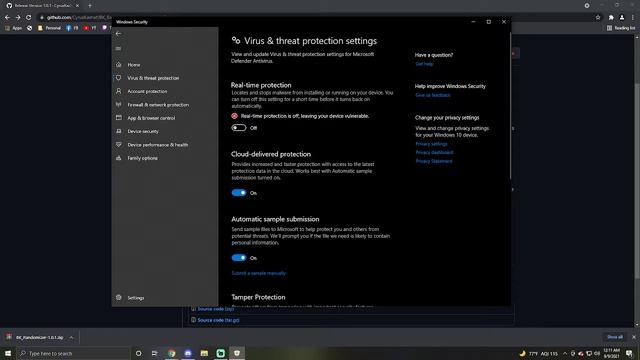640x360 pixels.
Task: Click the Family options icon
Action: click(x=119, y=158)
